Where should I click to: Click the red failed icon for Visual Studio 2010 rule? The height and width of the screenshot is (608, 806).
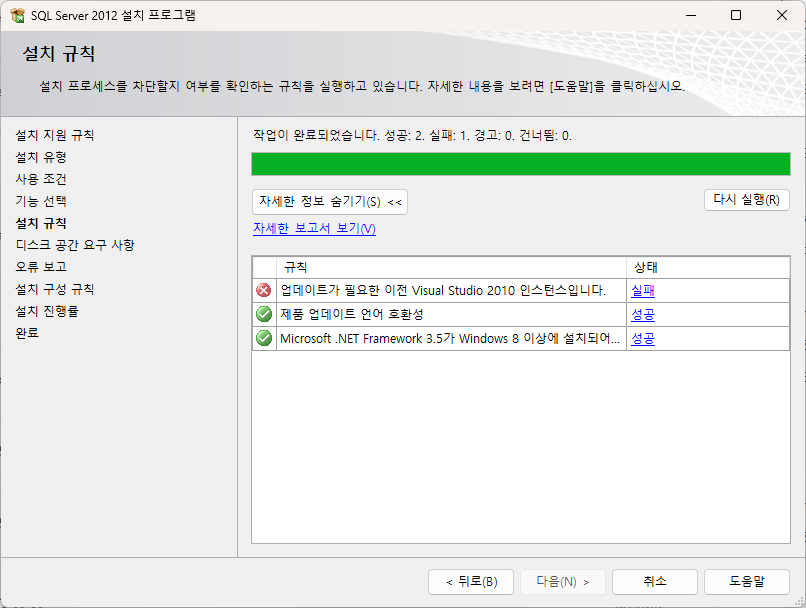click(x=264, y=290)
